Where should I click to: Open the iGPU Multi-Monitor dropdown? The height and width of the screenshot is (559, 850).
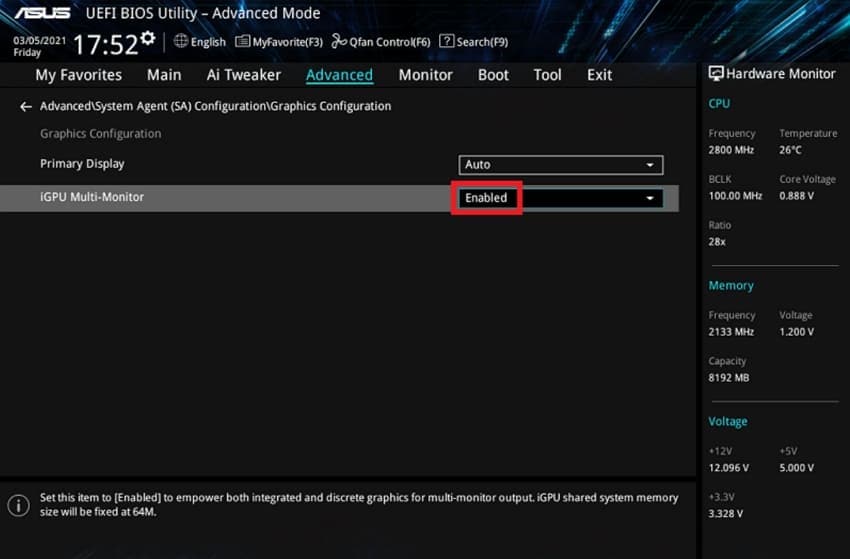561,198
